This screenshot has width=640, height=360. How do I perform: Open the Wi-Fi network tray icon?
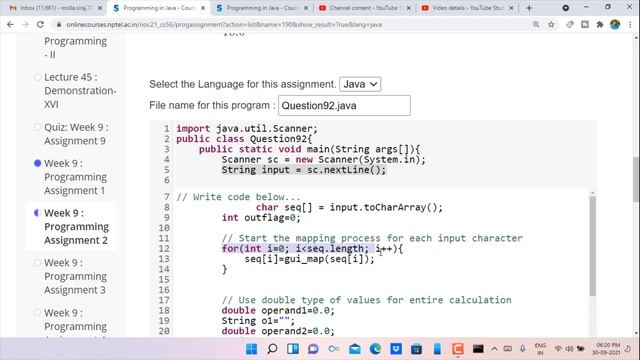coord(558,349)
